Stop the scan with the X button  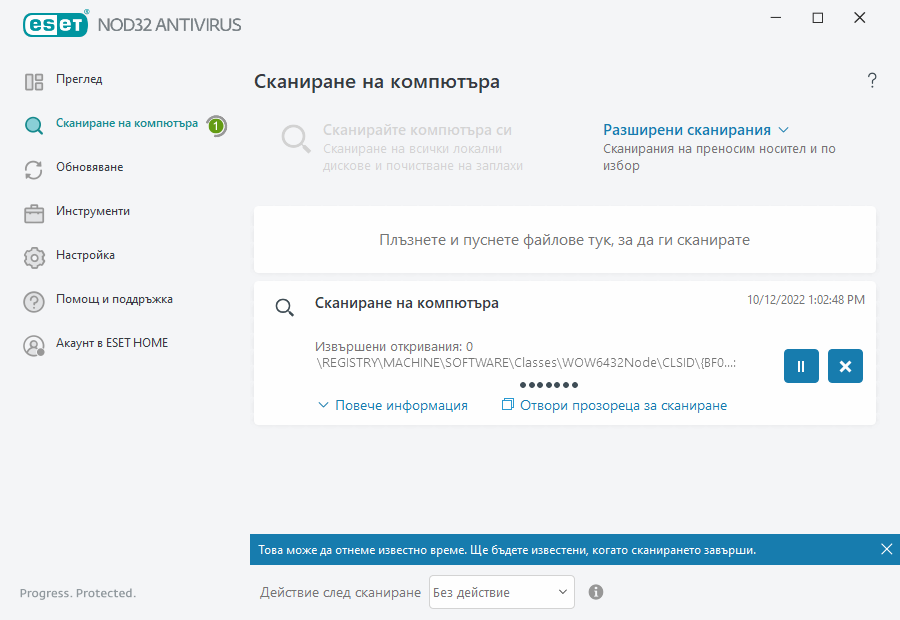[x=845, y=366]
